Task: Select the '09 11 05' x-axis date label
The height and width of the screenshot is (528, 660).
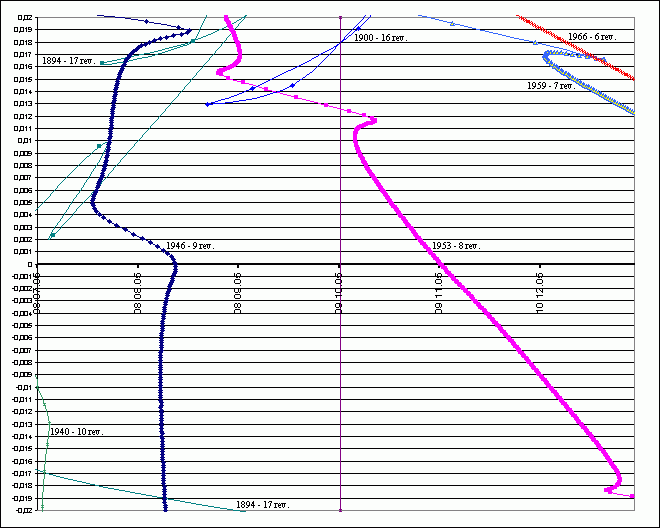Action: pyautogui.click(x=439, y=292)
